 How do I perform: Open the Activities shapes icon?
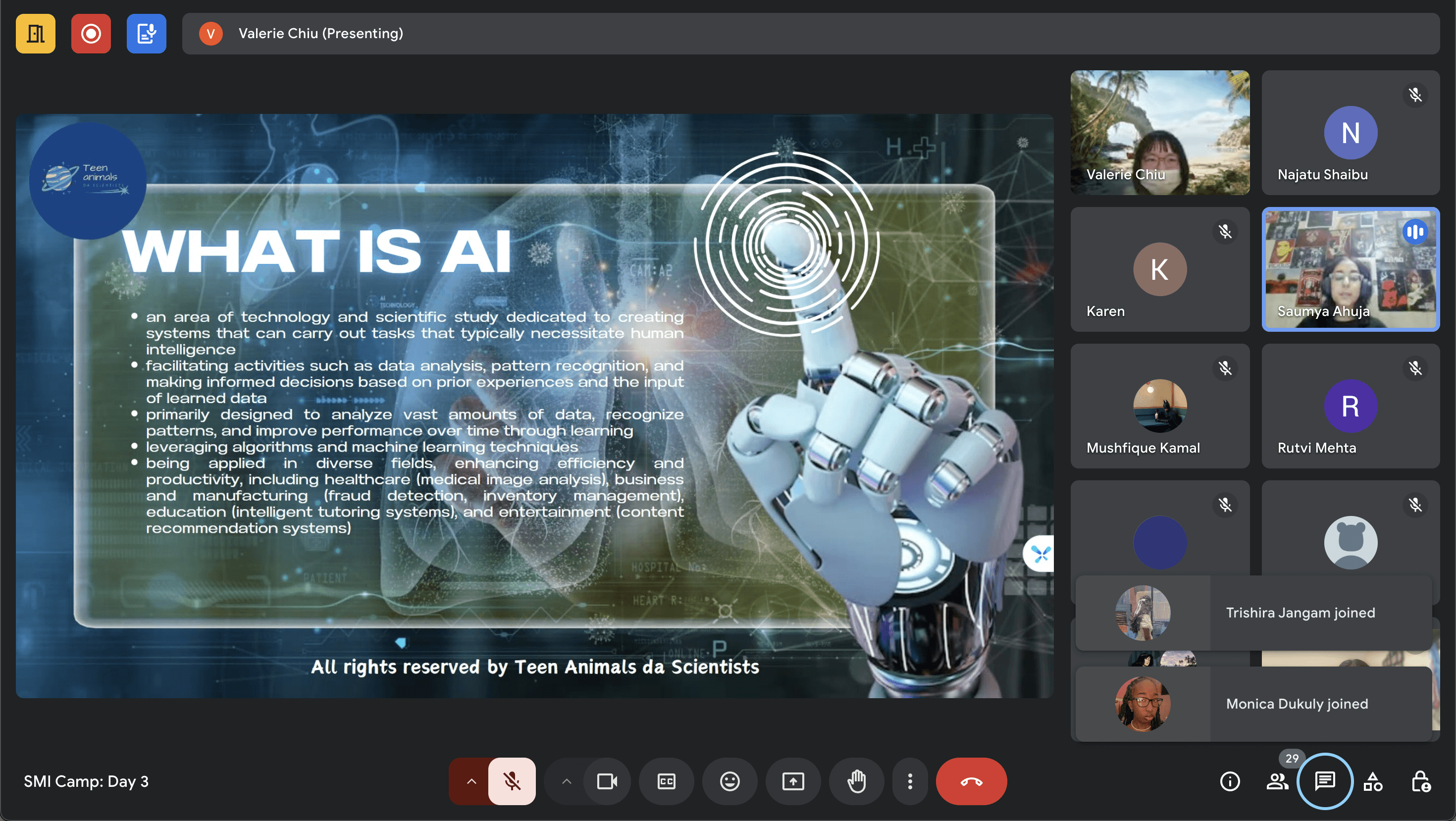click(x=1373, y=781)
